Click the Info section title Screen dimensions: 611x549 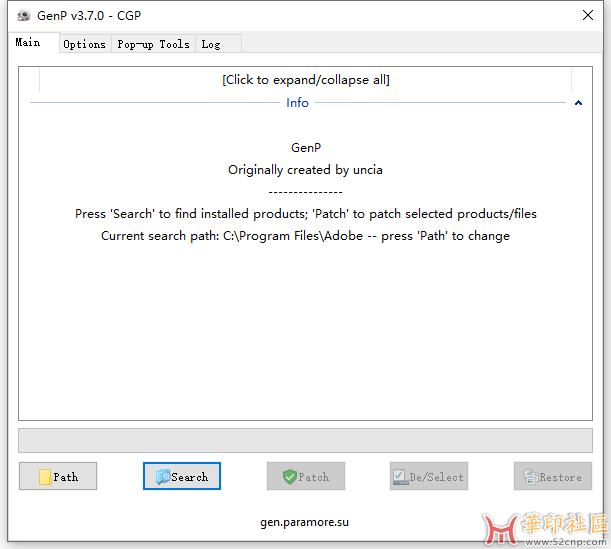coord(297,102)
